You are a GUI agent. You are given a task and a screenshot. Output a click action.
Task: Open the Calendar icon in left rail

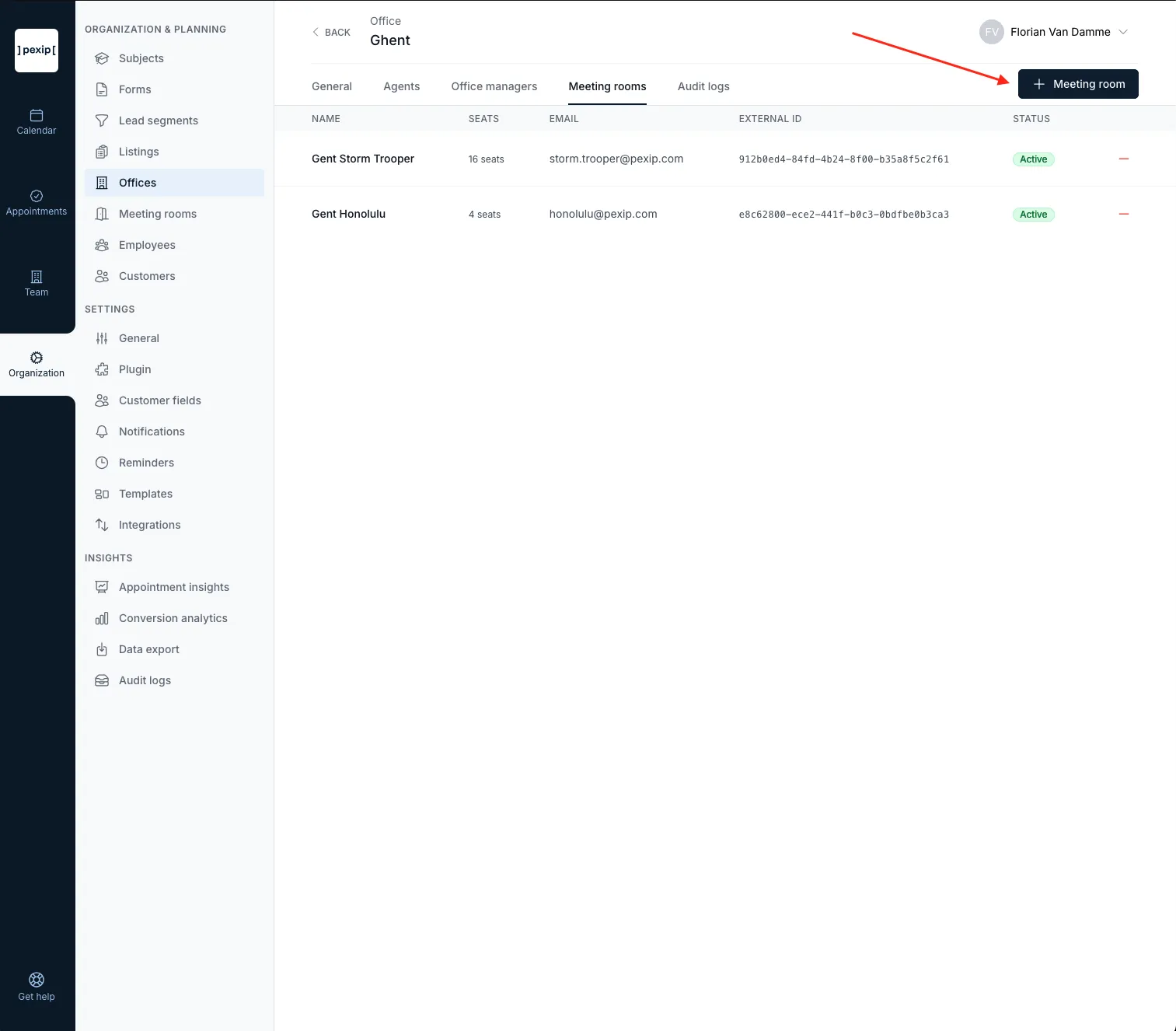pos(37,115)
